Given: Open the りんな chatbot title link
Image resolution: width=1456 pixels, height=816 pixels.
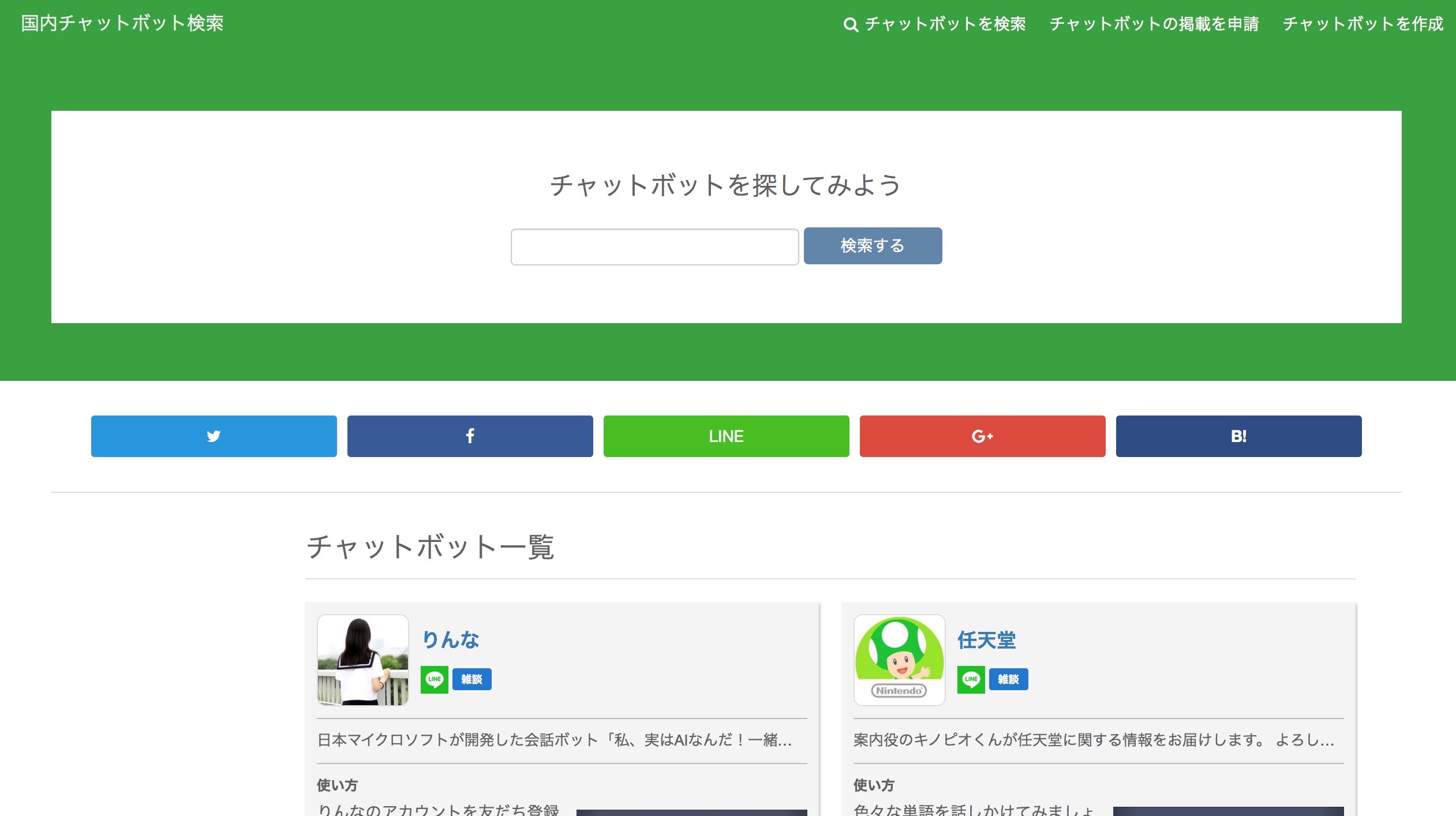Looking at the screenshot, I should [x=450, y=639].
